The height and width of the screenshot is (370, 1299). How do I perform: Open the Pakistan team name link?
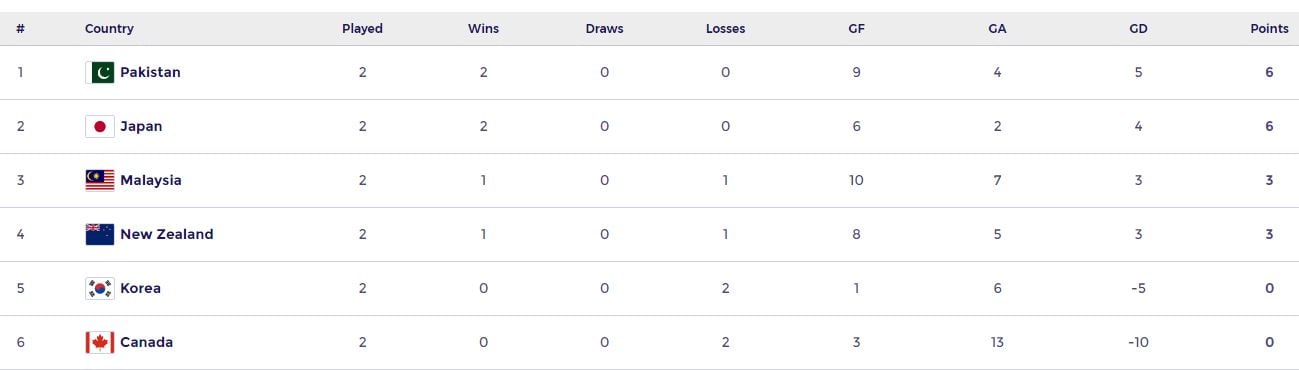(150, 72)
